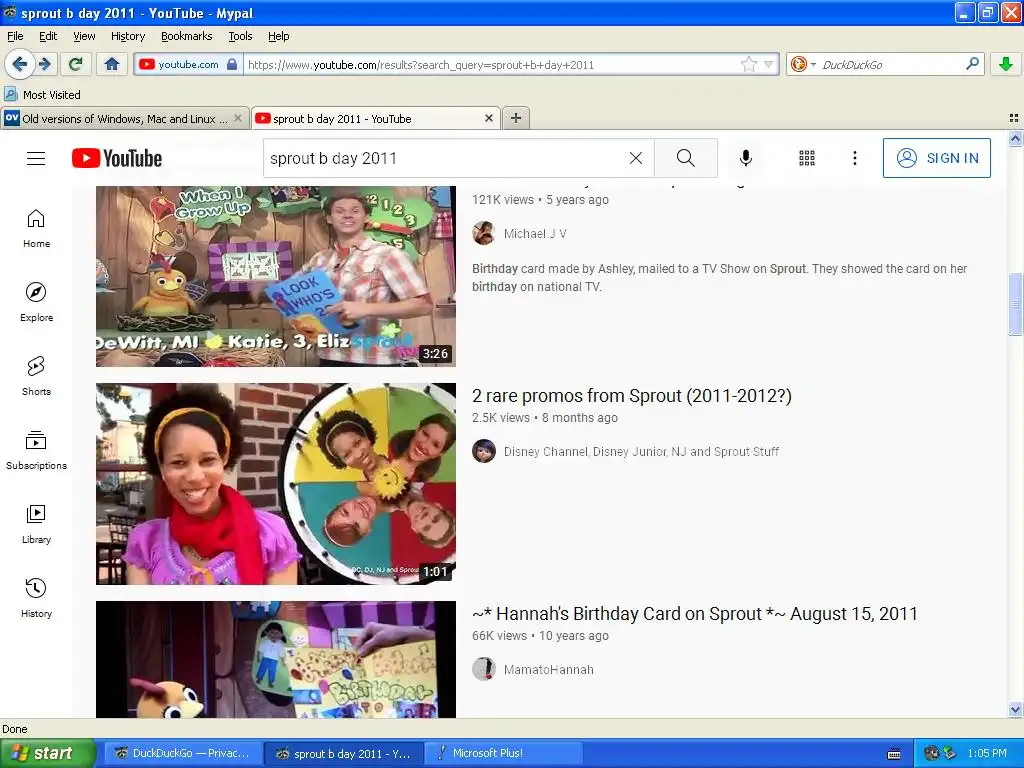
Task: Click the MamatoHannah channel avatar
Action: click(484, 669)
